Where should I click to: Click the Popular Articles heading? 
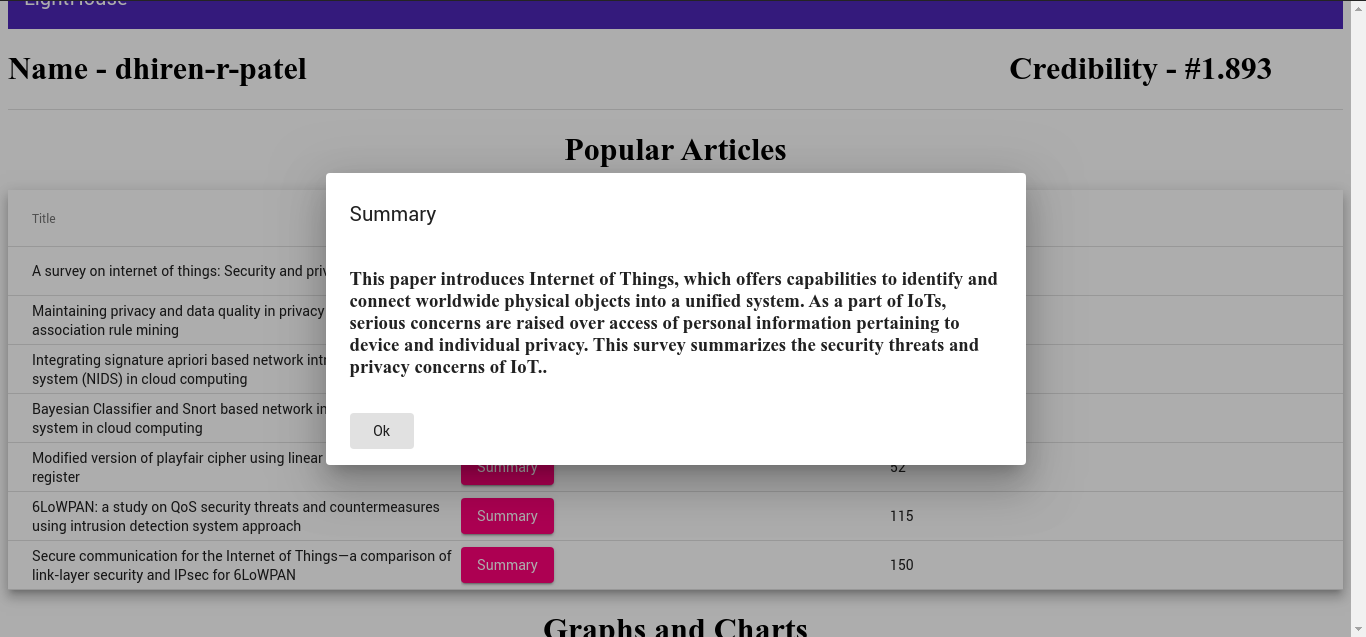tap(676, 149)
